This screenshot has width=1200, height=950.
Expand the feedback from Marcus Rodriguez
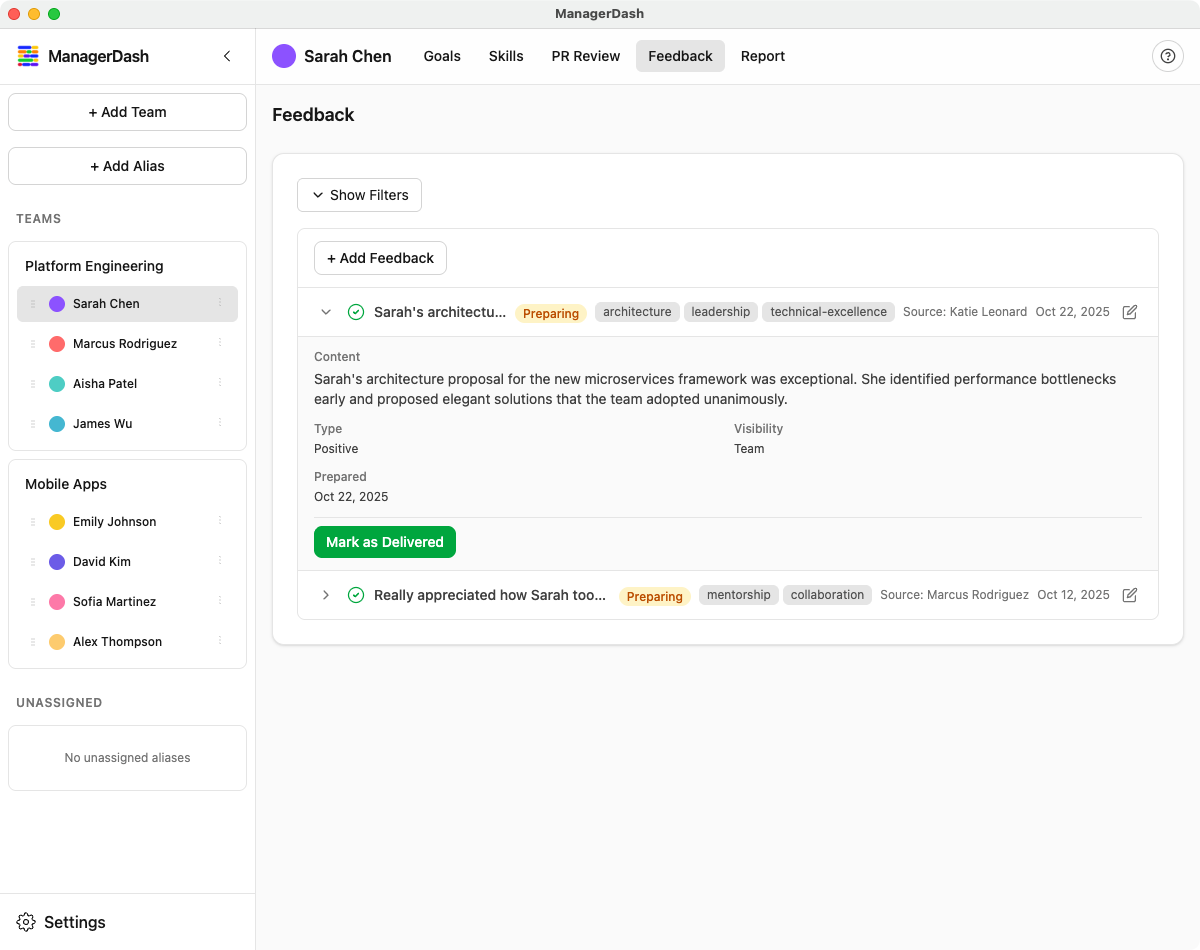pos(325,594)
